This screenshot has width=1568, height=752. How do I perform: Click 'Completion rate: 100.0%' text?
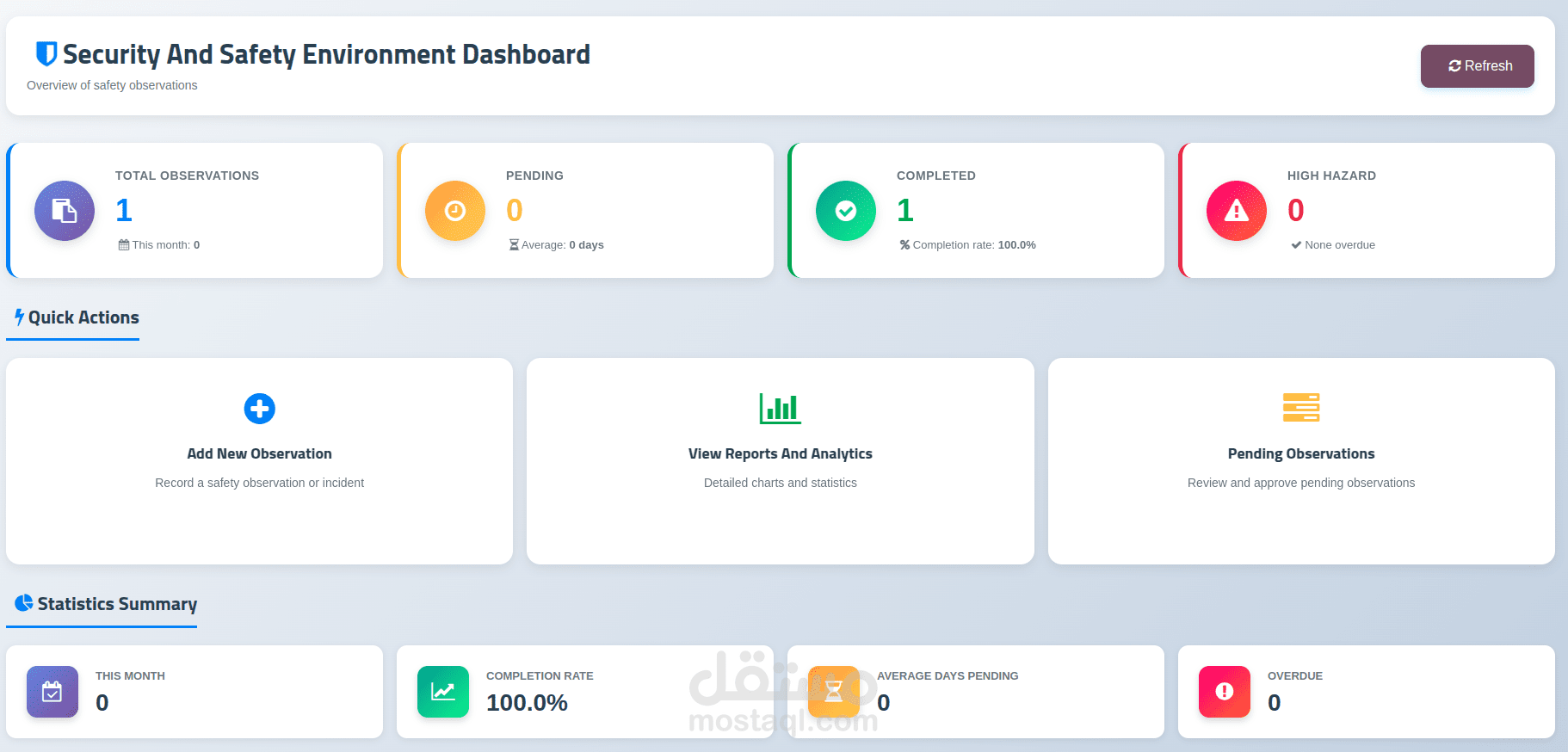coord(974,245)
